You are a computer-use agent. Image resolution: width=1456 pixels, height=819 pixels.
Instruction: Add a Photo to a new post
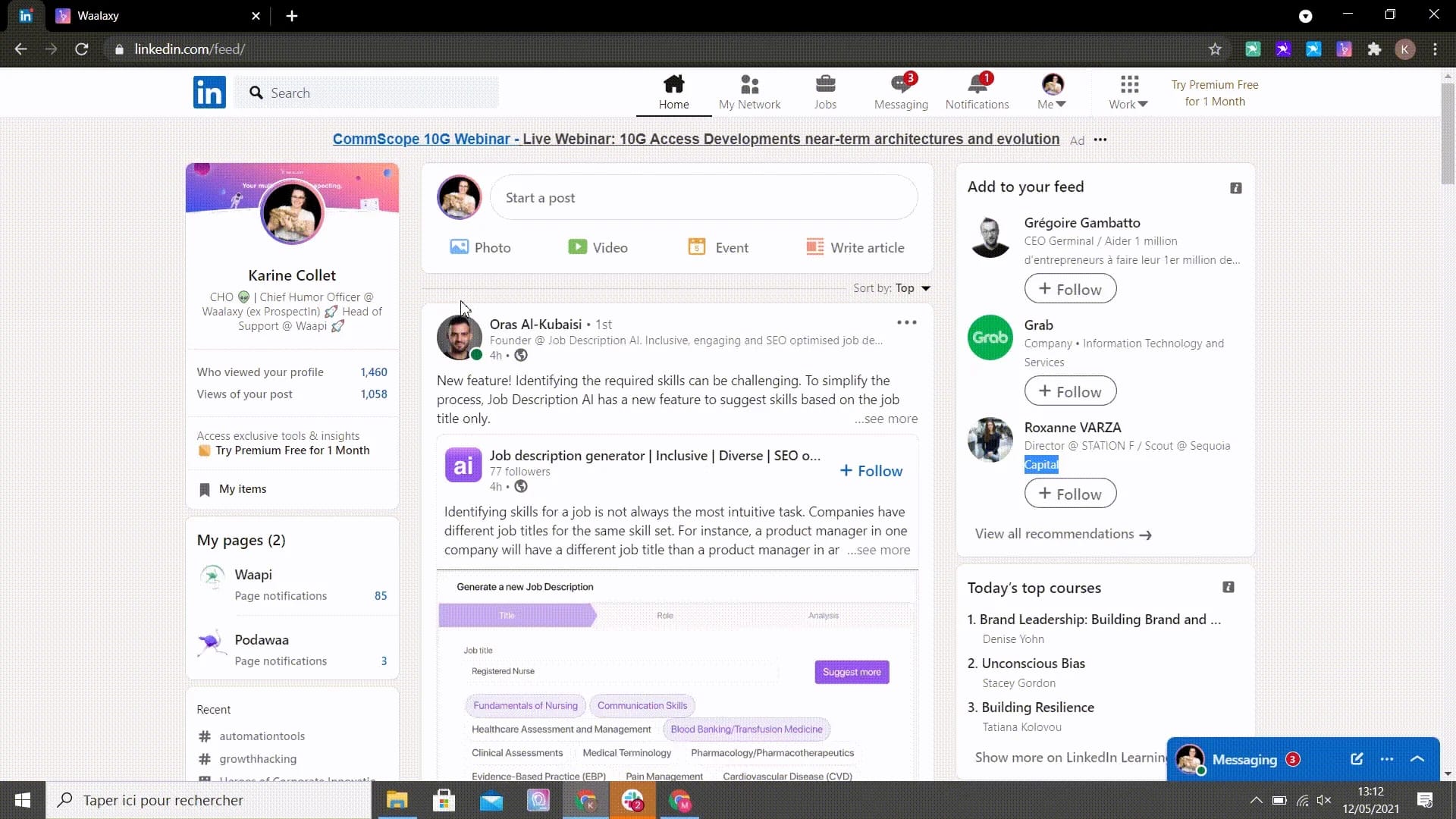[x=481, y=247]
